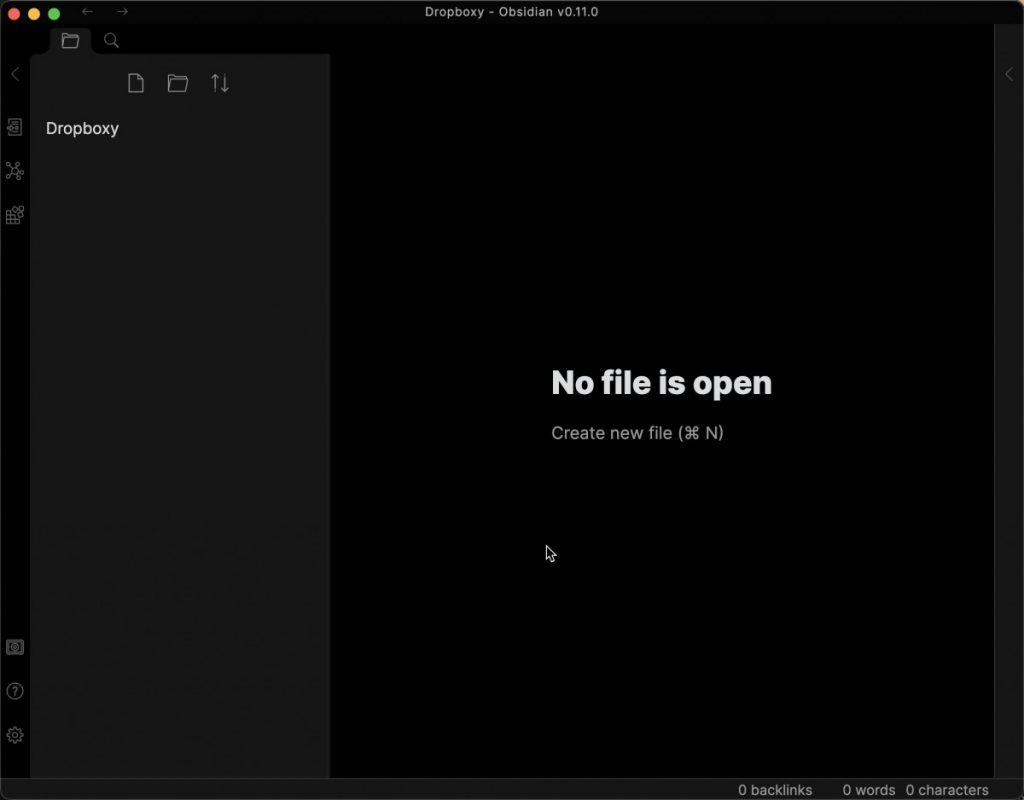Create a new note with the file icon
Image resolution: width=1024 pixels, height=800 pixels.
[136, 83]
